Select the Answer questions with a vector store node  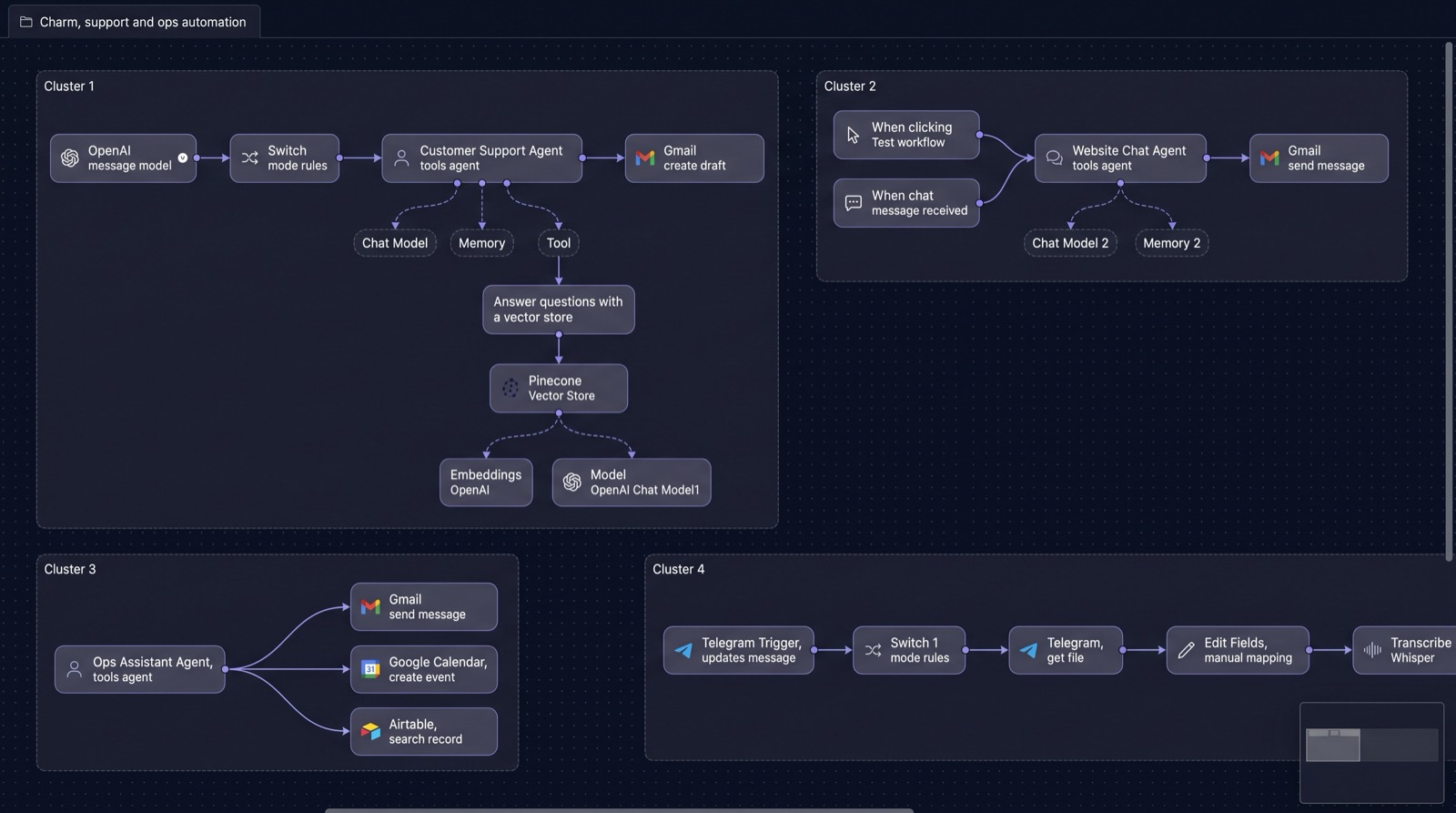tap(559, 310)
